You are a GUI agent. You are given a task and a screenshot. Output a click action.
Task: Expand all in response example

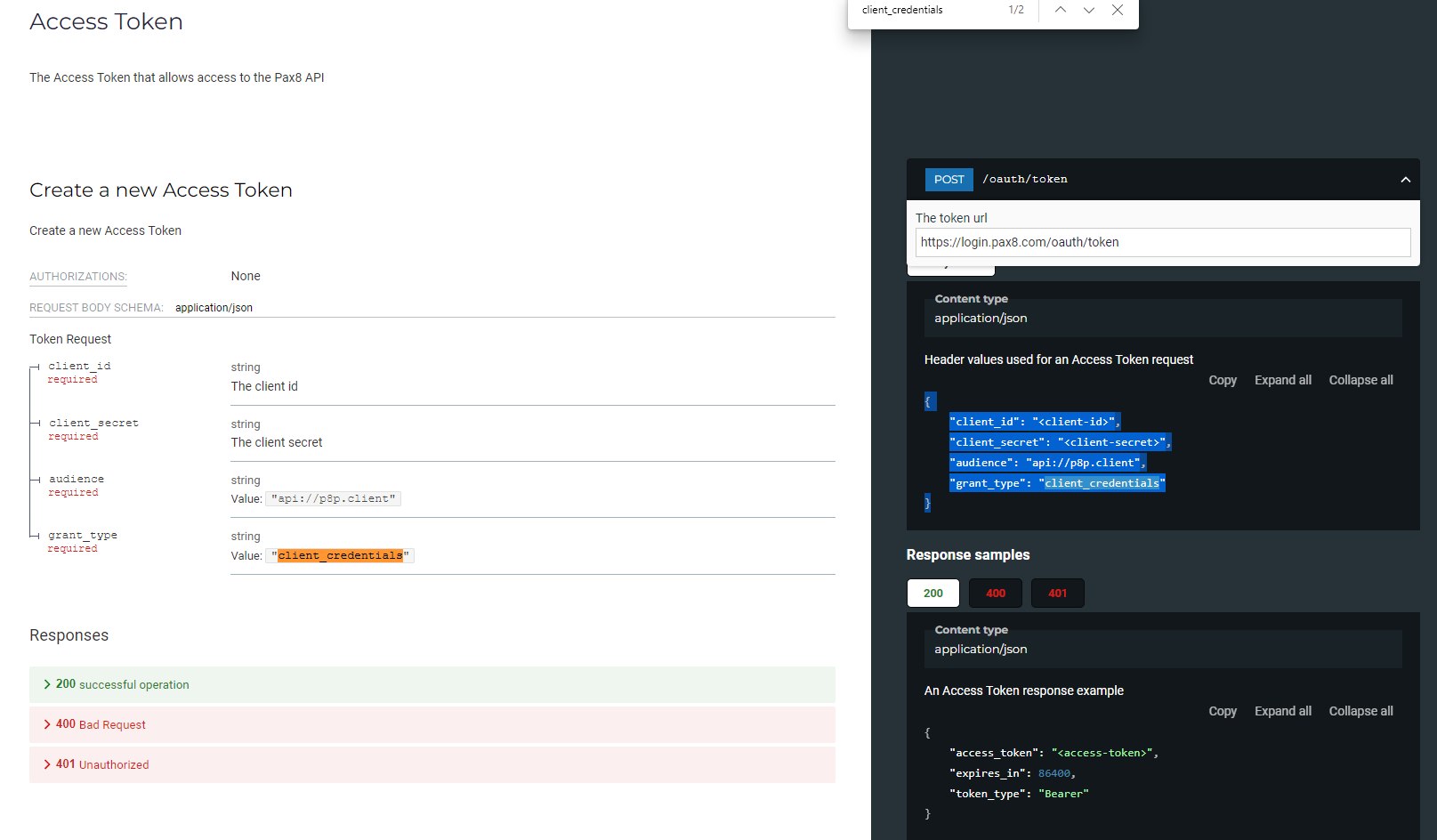[1282, 711]
